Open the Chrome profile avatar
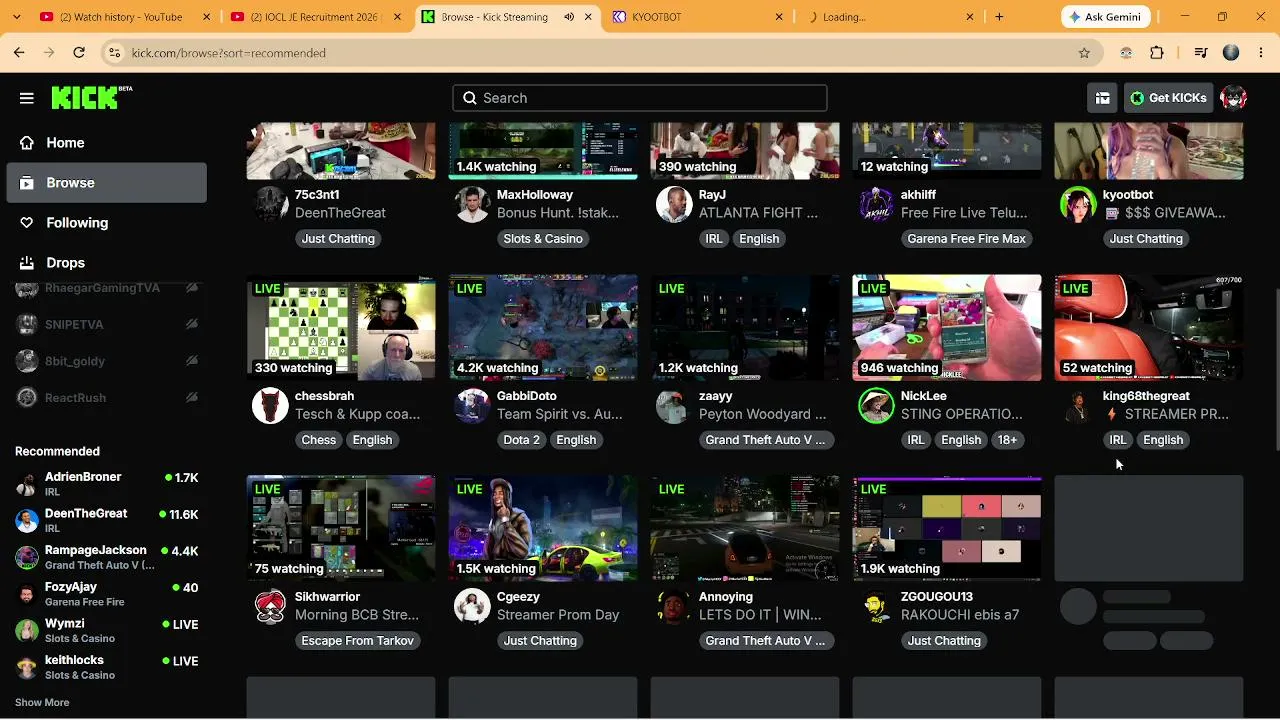Viewport: 1280px width, 720px height. click(x=1231, y=53)
